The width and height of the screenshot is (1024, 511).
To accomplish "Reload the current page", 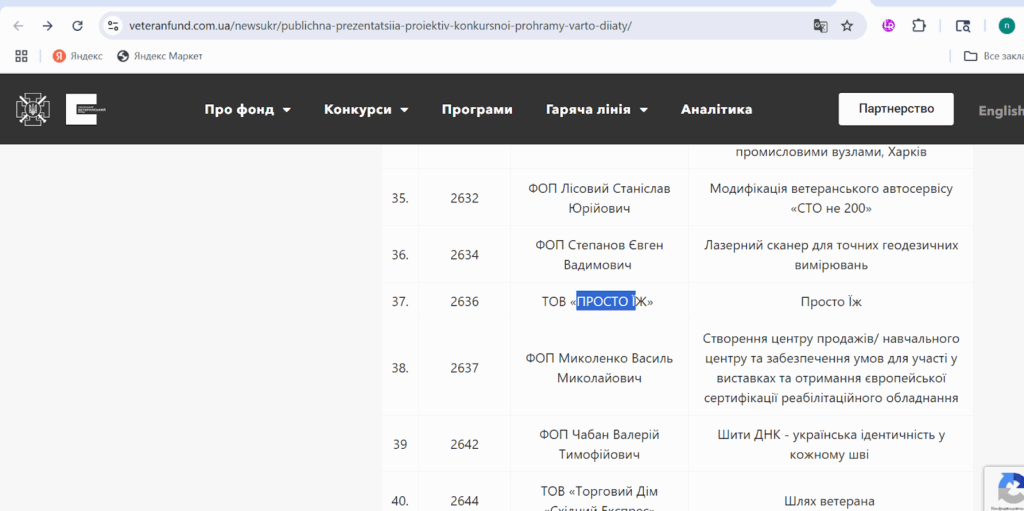I will (77, 26).
